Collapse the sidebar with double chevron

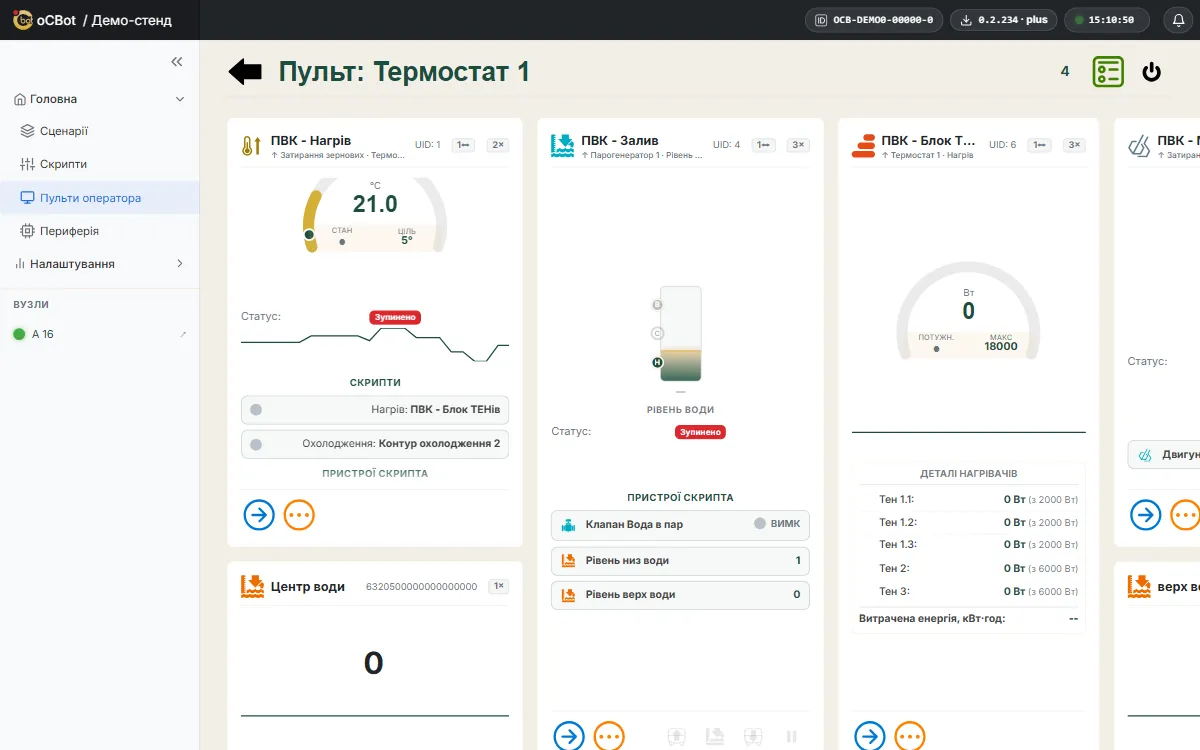coord(177,61)
